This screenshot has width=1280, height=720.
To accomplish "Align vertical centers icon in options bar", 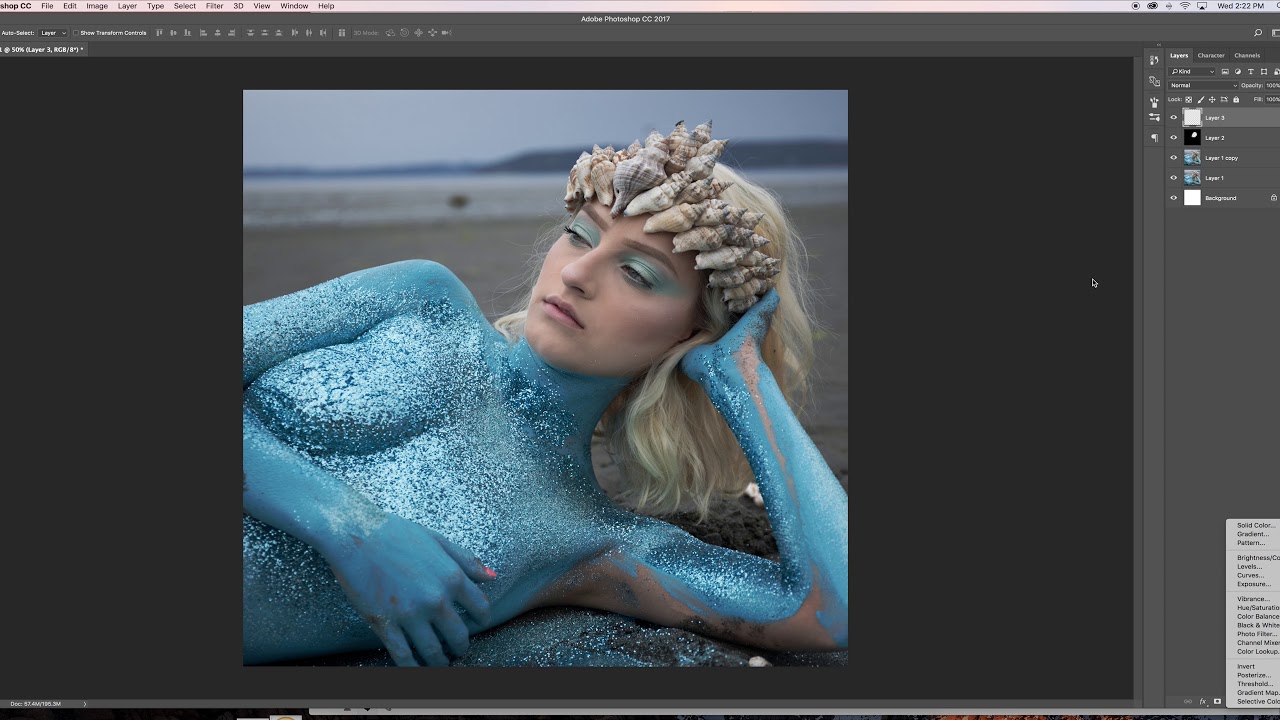I will tap(173, 33).
